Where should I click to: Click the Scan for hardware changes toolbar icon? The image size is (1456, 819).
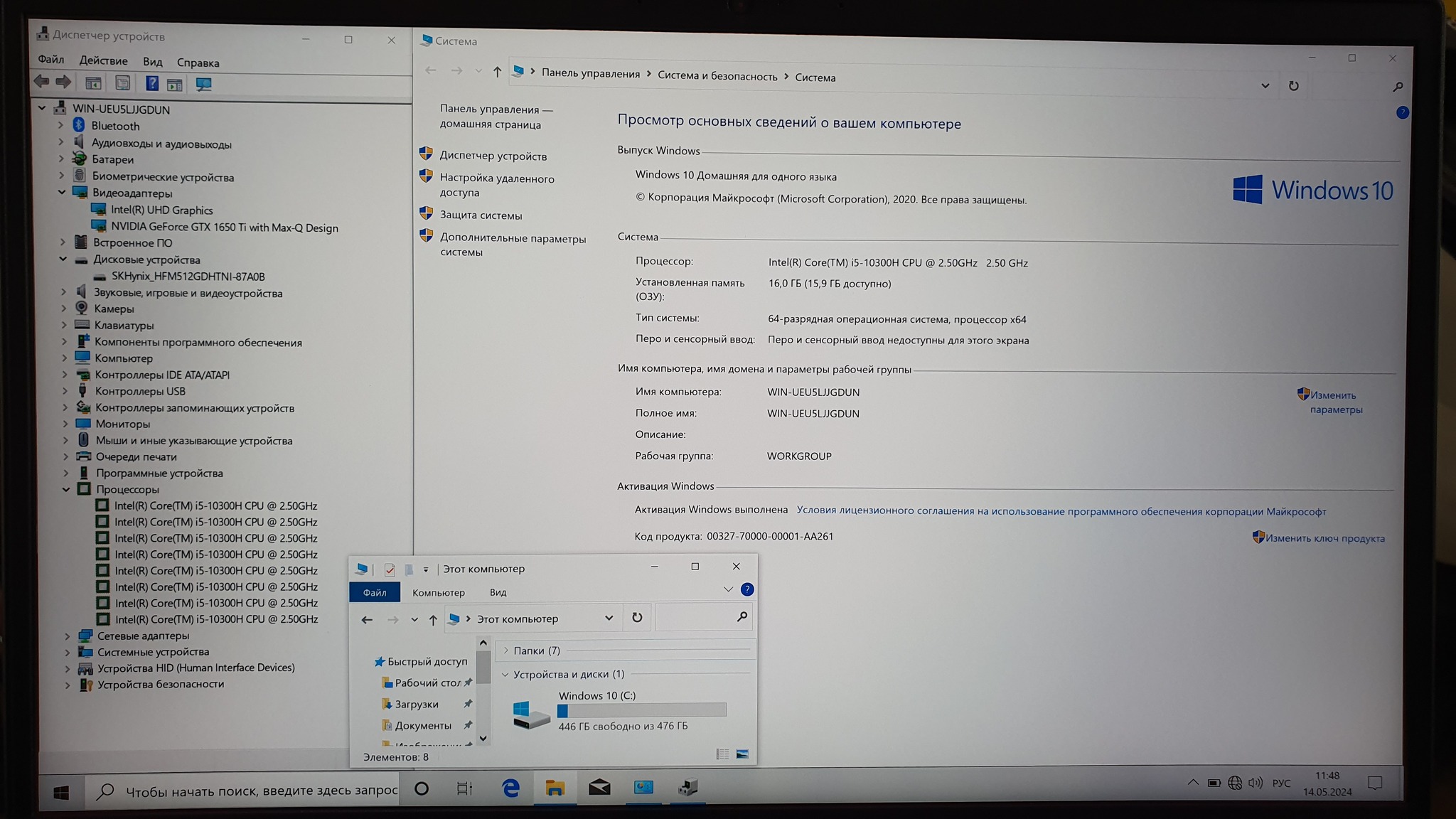[x=203, y=84]
